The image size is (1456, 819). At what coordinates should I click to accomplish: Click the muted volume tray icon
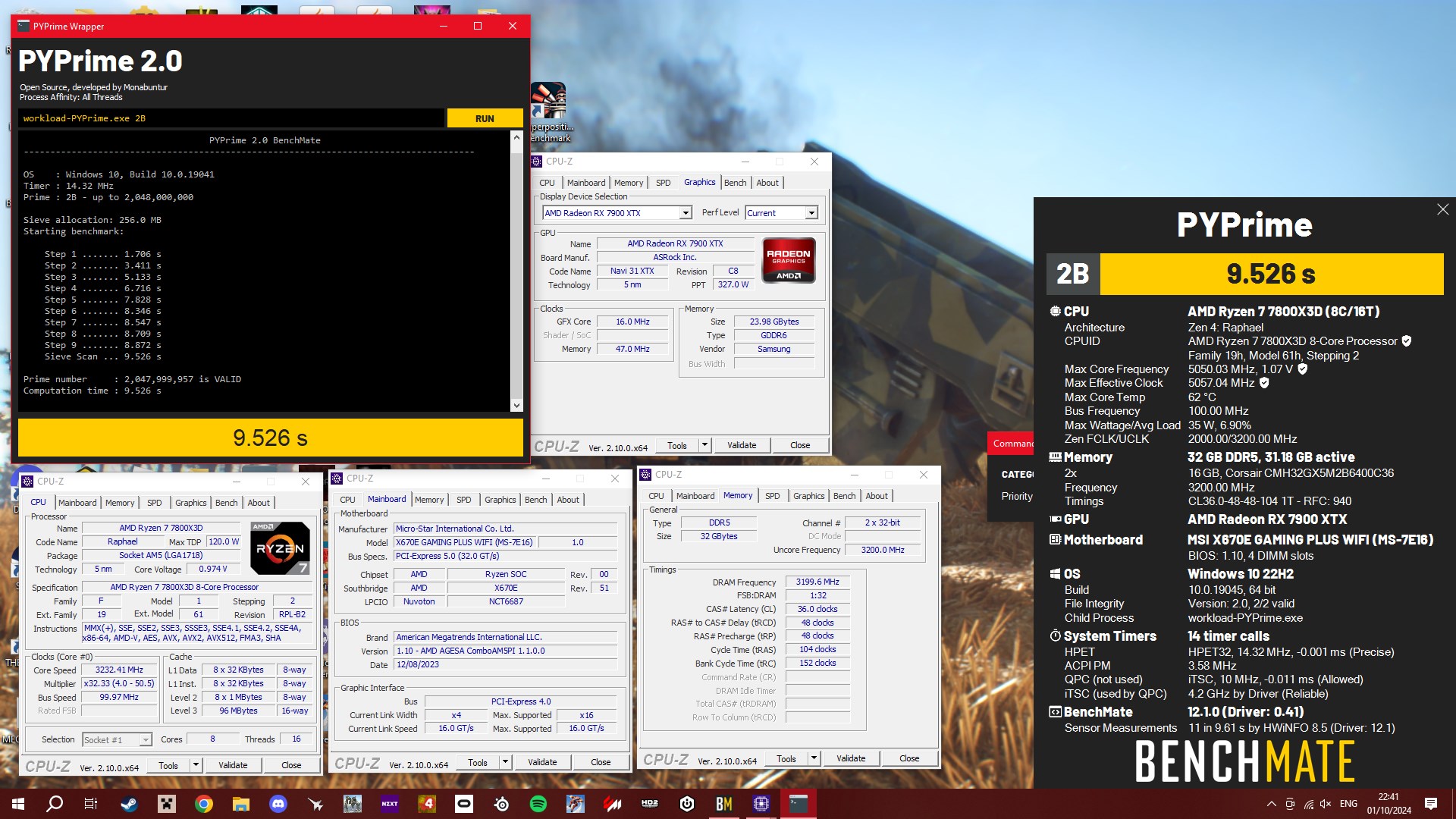click(x=1326, y=804)
